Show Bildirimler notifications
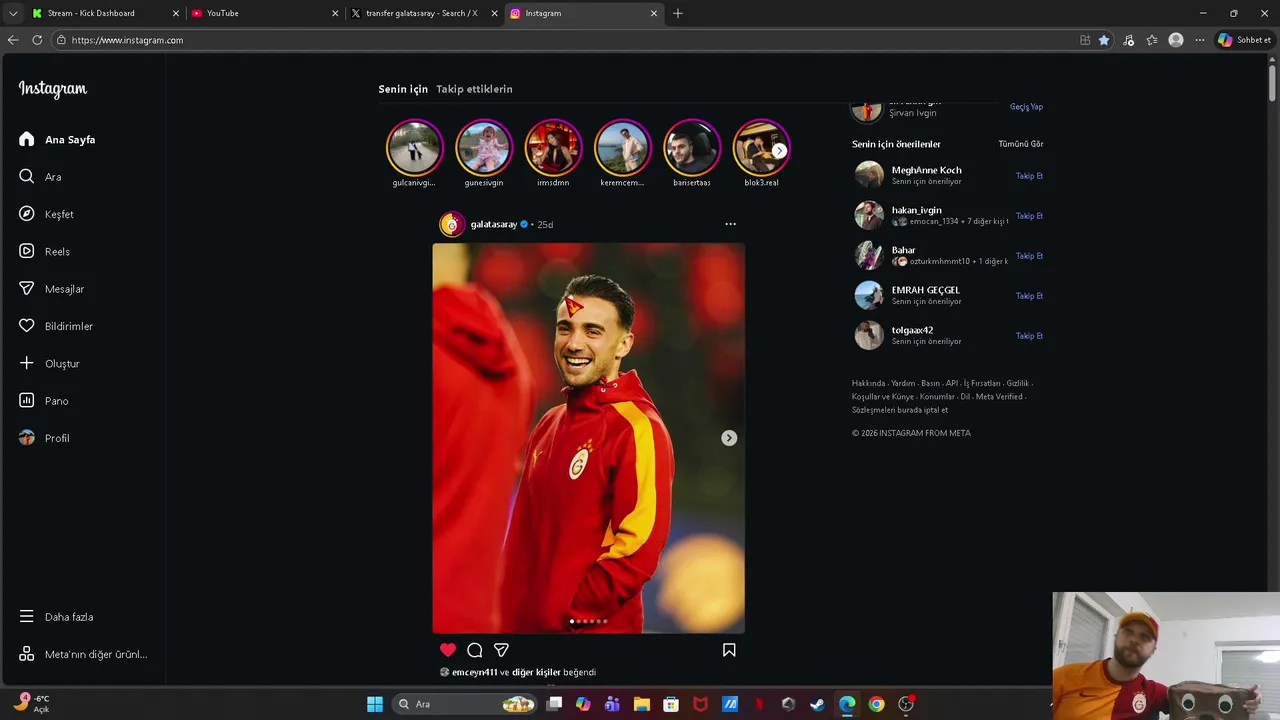The image size is (1280, 720). tap(55, 326)
